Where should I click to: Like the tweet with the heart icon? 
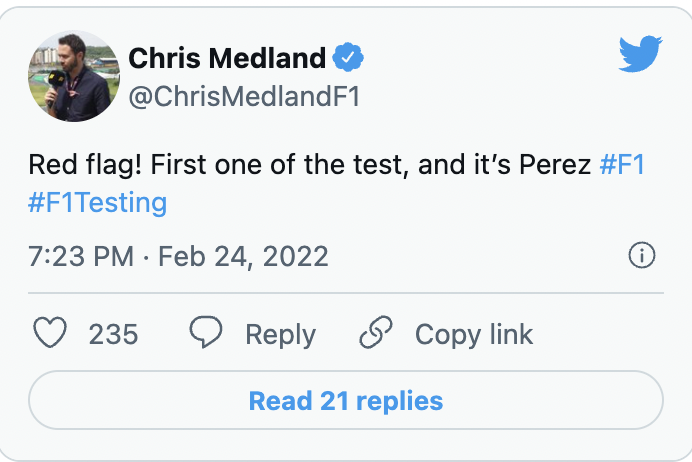pos(50,333)
